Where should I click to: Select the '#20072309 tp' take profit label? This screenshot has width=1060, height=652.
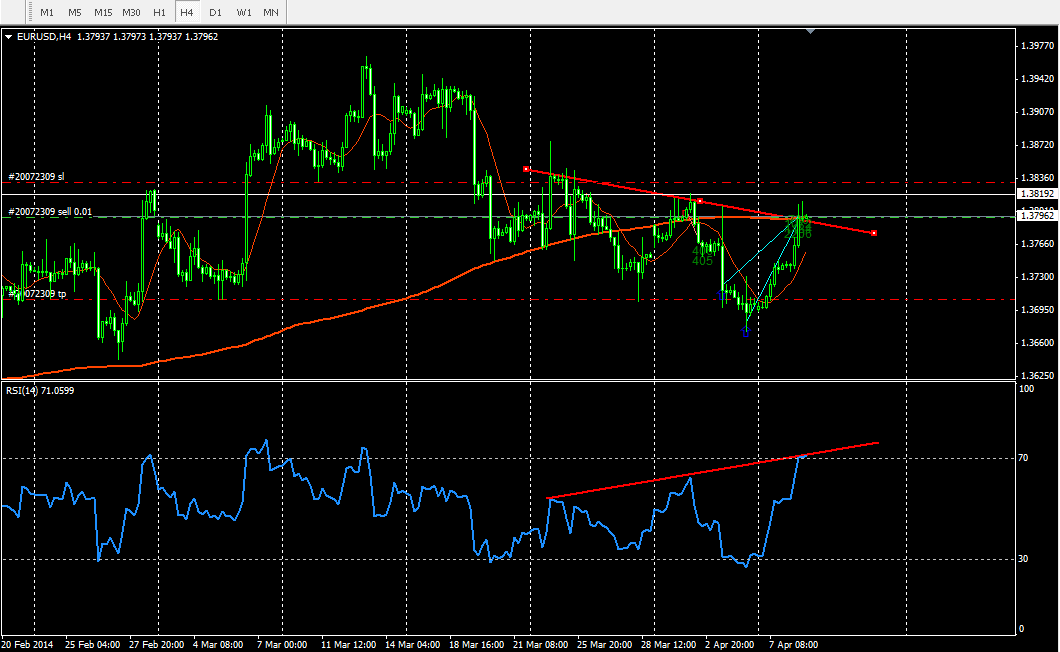pos(37,294)
